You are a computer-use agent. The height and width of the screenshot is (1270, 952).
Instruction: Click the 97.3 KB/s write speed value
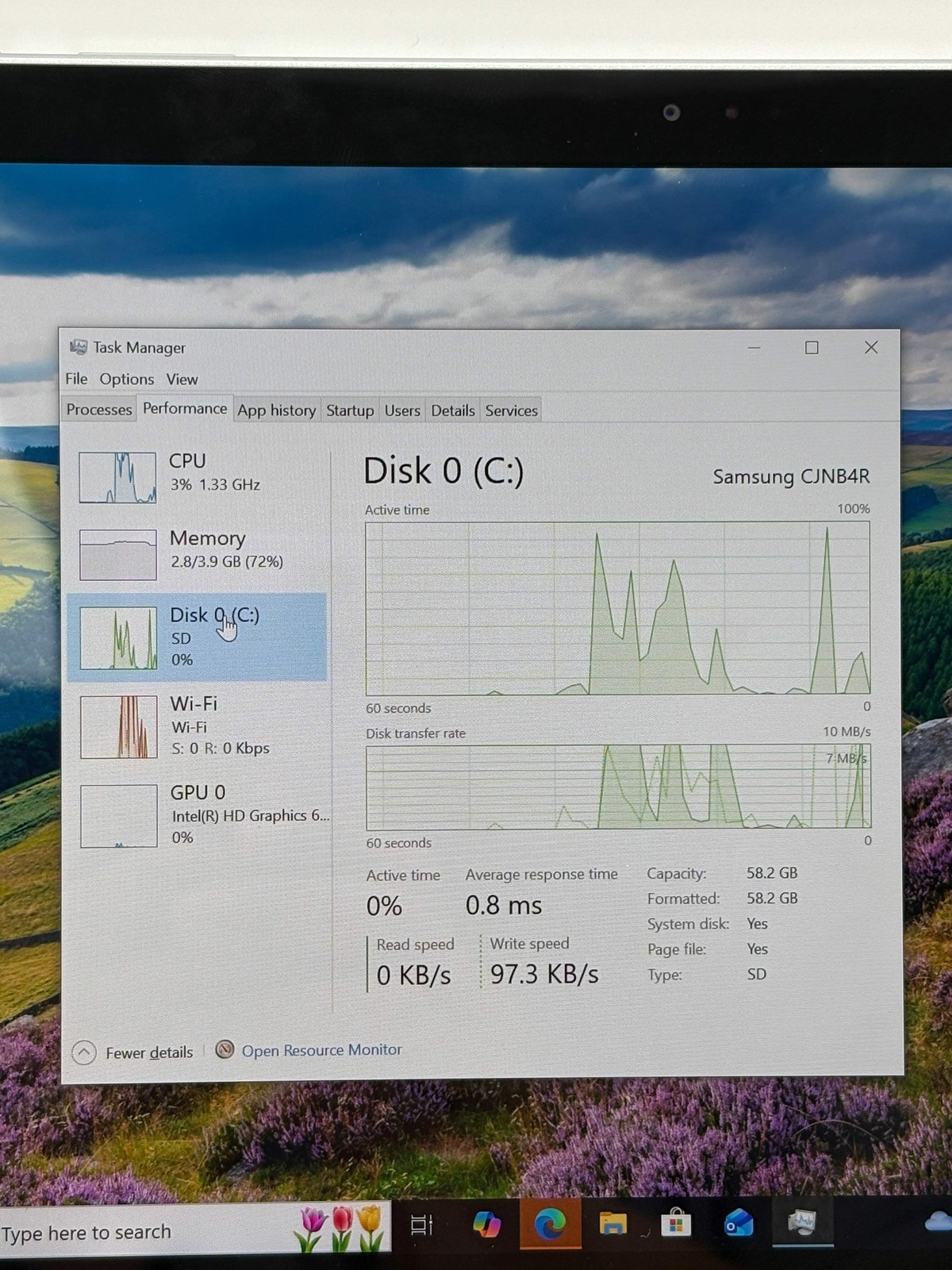click(x=544, y=974)
